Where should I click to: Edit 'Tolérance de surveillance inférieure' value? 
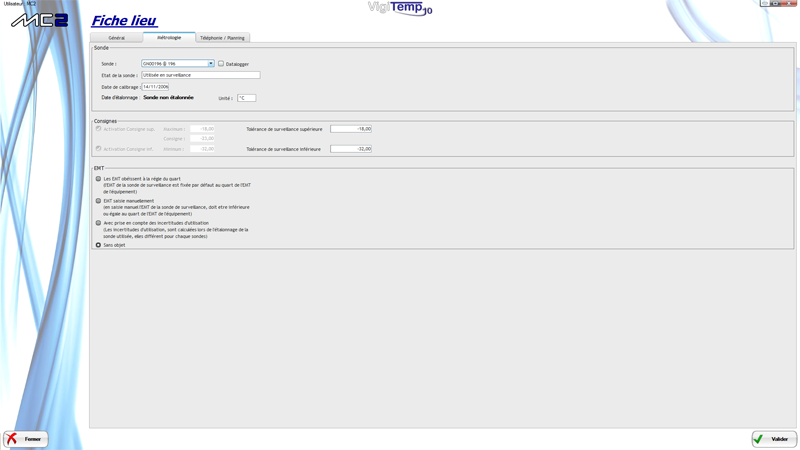pyautogui.click(x=351, y=149)
